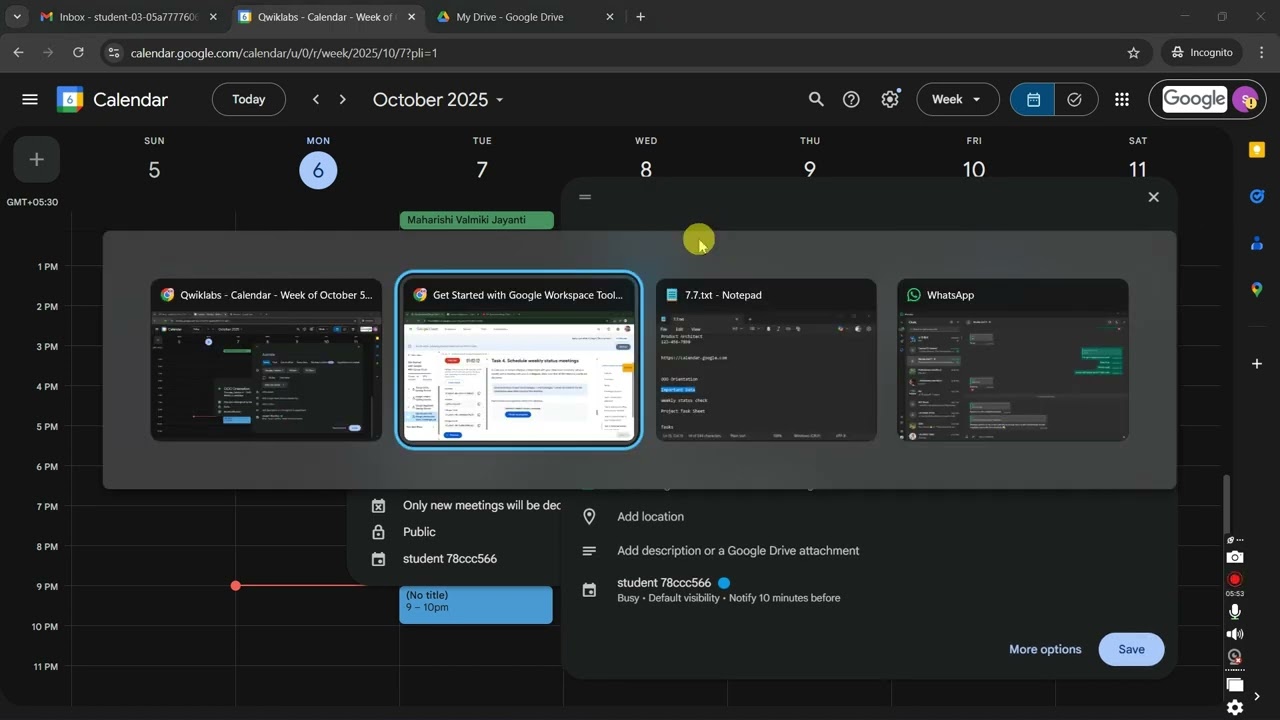Close the event quick-create dialog

click(x=1153, y=197)
